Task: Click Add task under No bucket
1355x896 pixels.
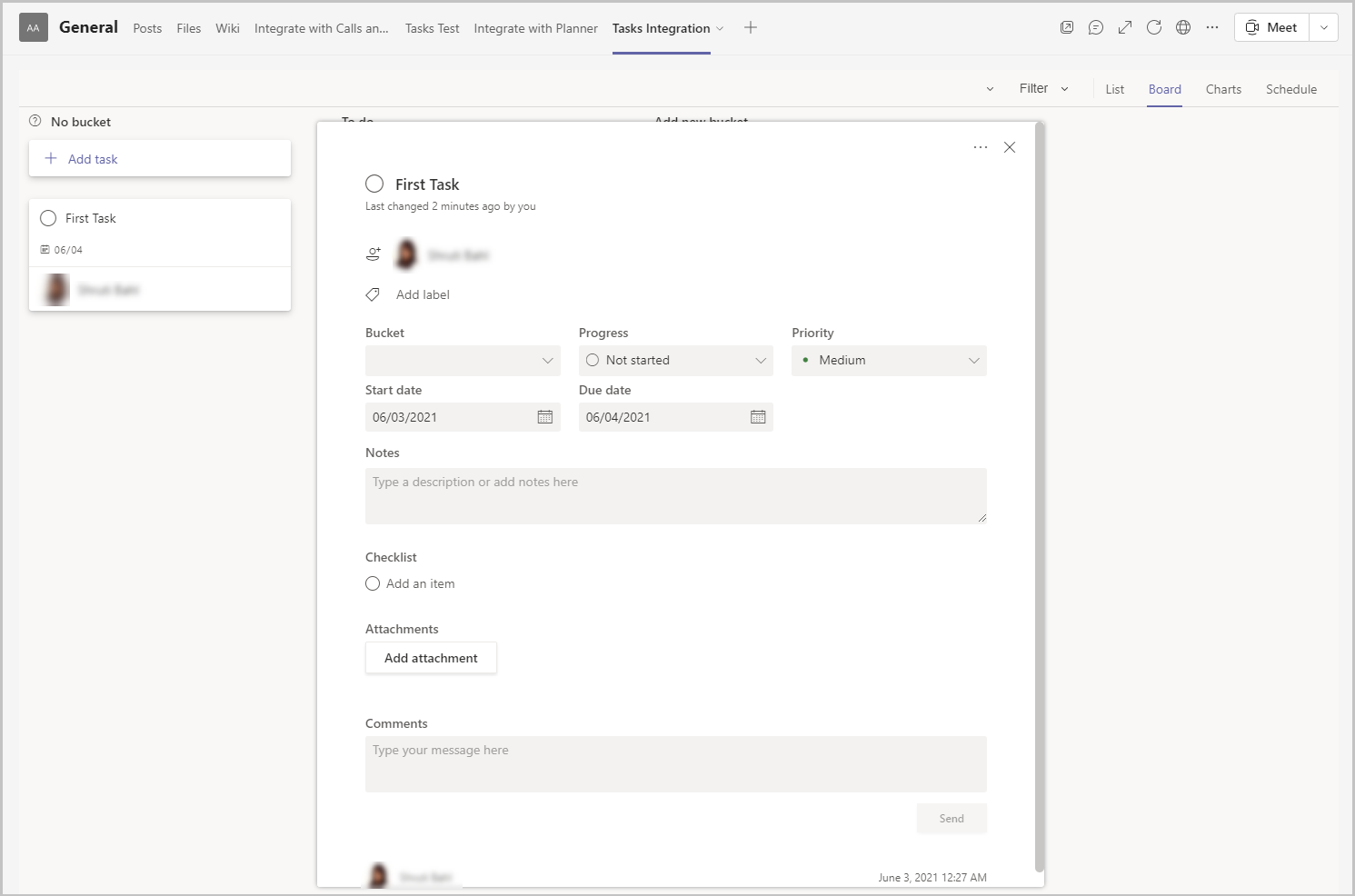Action: (160, 158)
